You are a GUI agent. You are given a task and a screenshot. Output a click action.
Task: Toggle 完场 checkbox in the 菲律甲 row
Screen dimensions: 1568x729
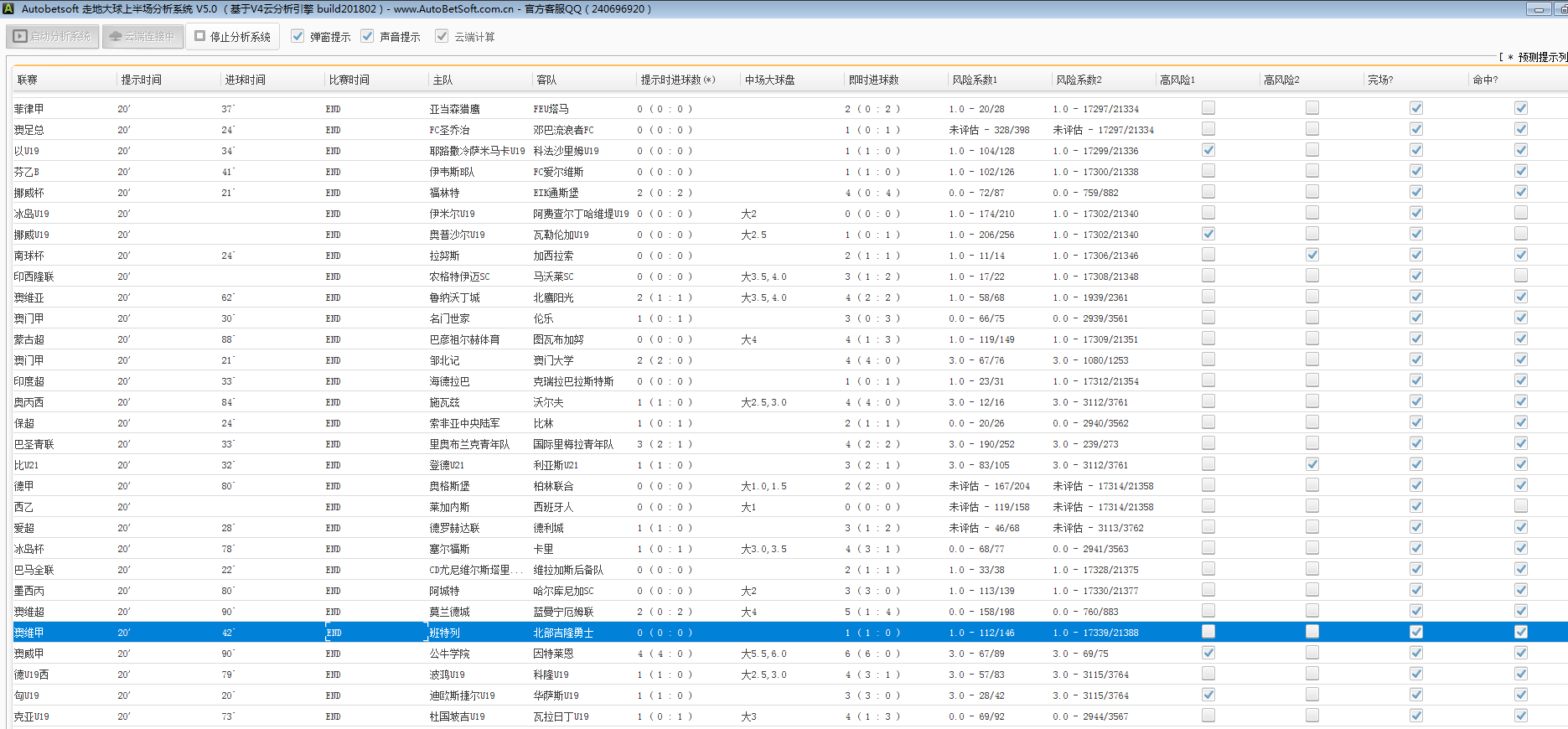(x=1415, y=108)
